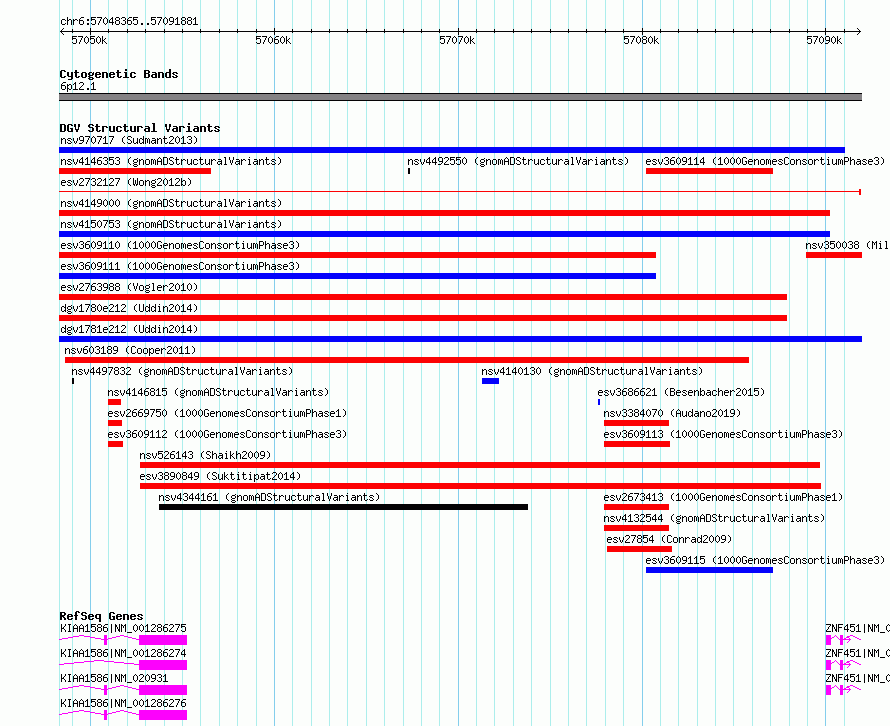Open esv3609112 1000Genomes Phase3 label

click(x=227, y=434)
